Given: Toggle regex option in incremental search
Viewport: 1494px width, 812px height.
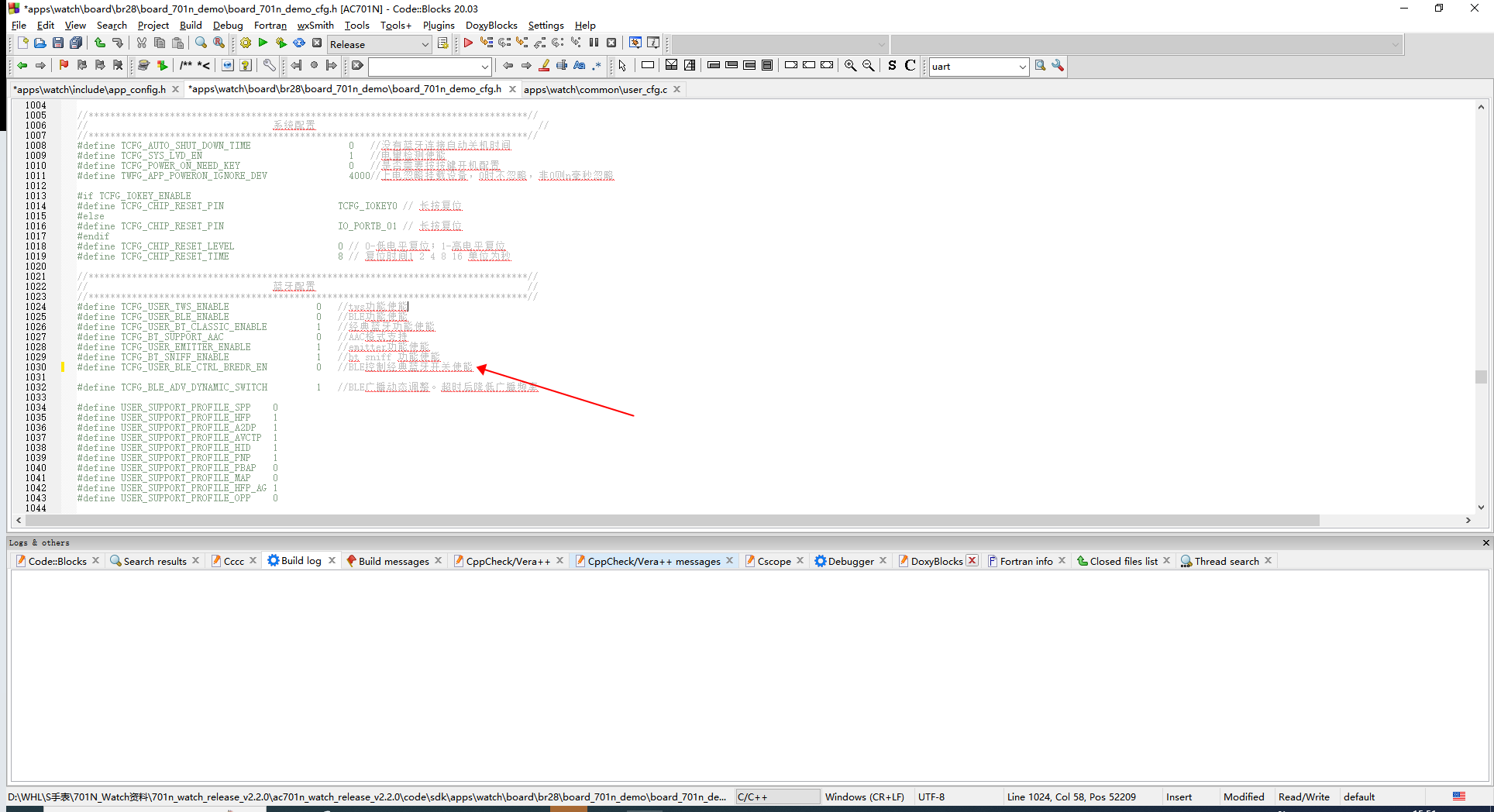Looking at the screenshot, I should point(597,66).
